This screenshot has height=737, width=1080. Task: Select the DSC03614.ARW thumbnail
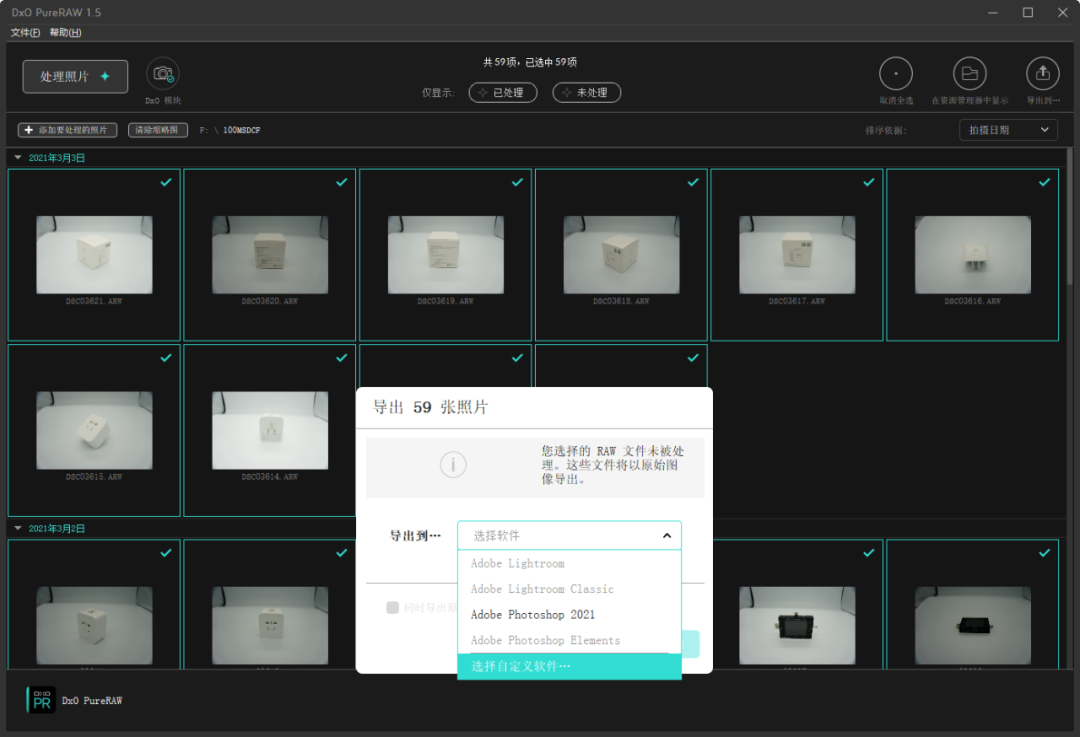click(270, 430)
